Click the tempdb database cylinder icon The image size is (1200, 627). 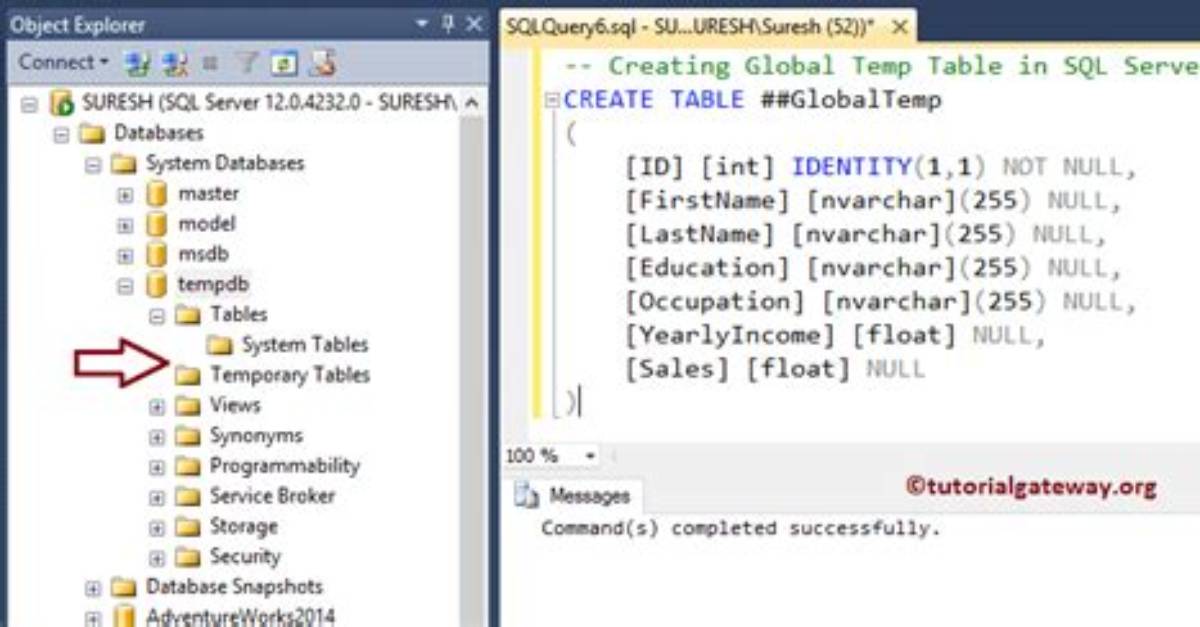click(156, 285)
